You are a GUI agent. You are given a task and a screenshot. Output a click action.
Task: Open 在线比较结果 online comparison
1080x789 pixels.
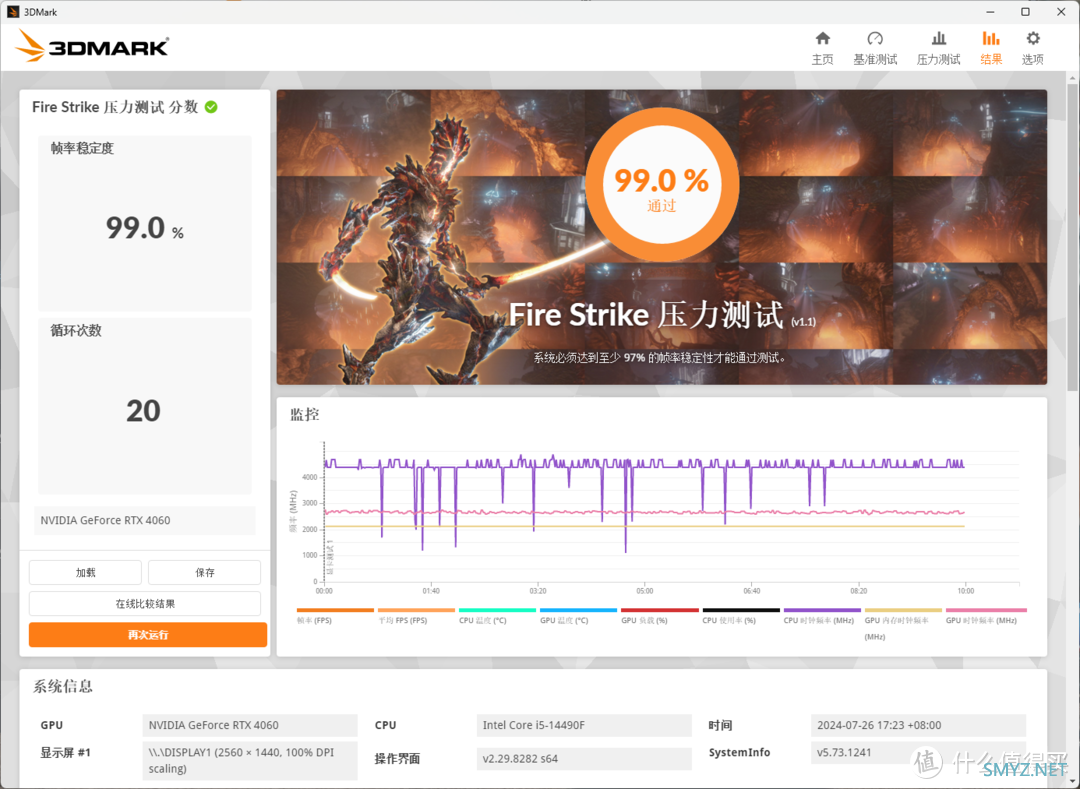(145, 604)
